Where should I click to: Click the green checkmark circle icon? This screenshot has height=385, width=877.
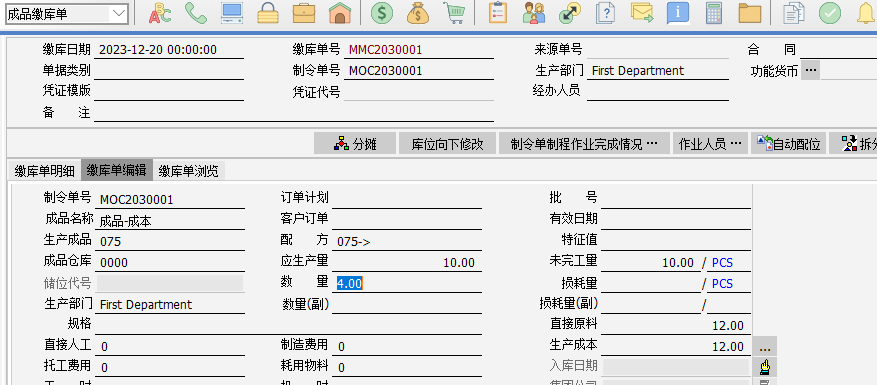click(x=830, y=13)
